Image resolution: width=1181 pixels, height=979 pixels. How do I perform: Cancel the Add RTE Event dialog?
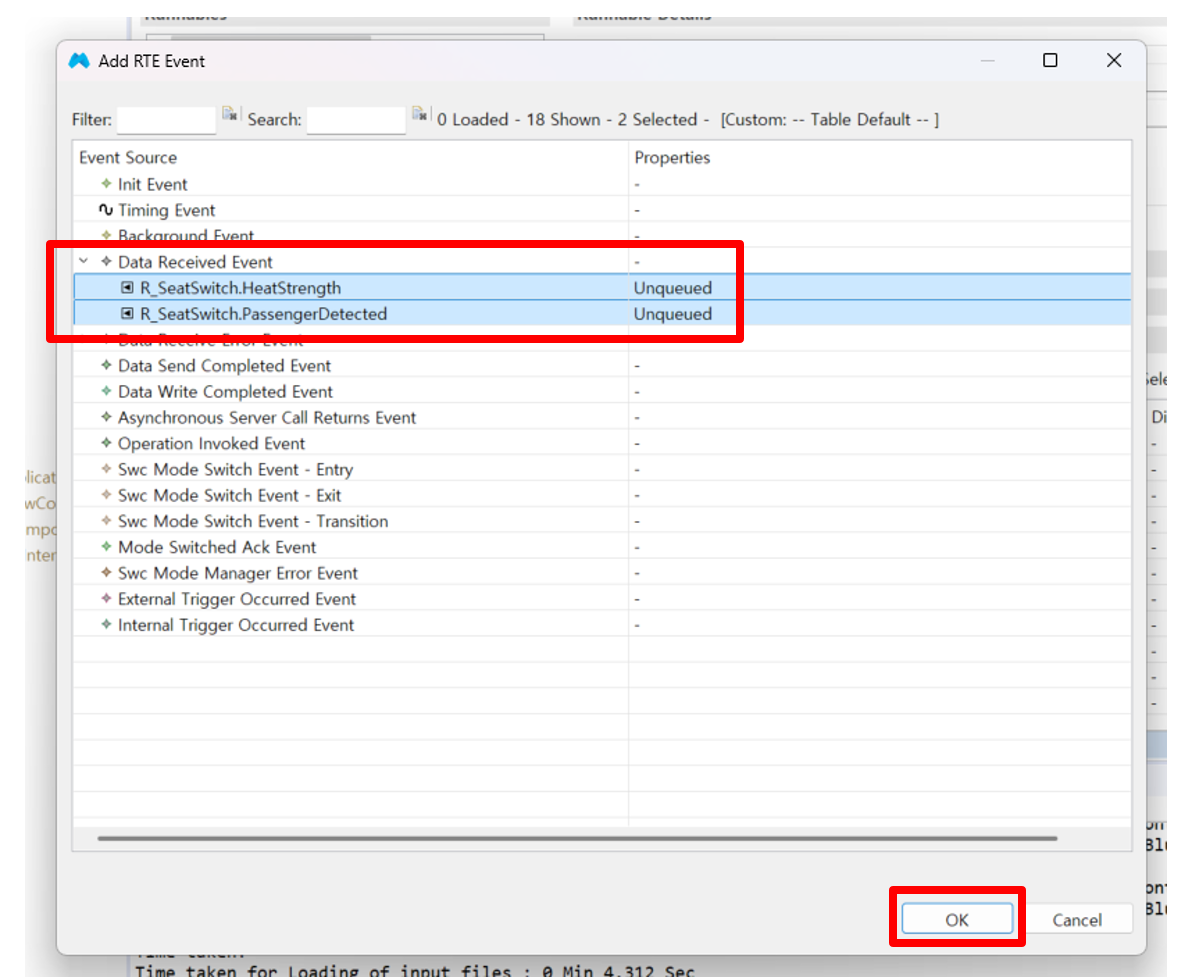click(x=1076, y=920)
